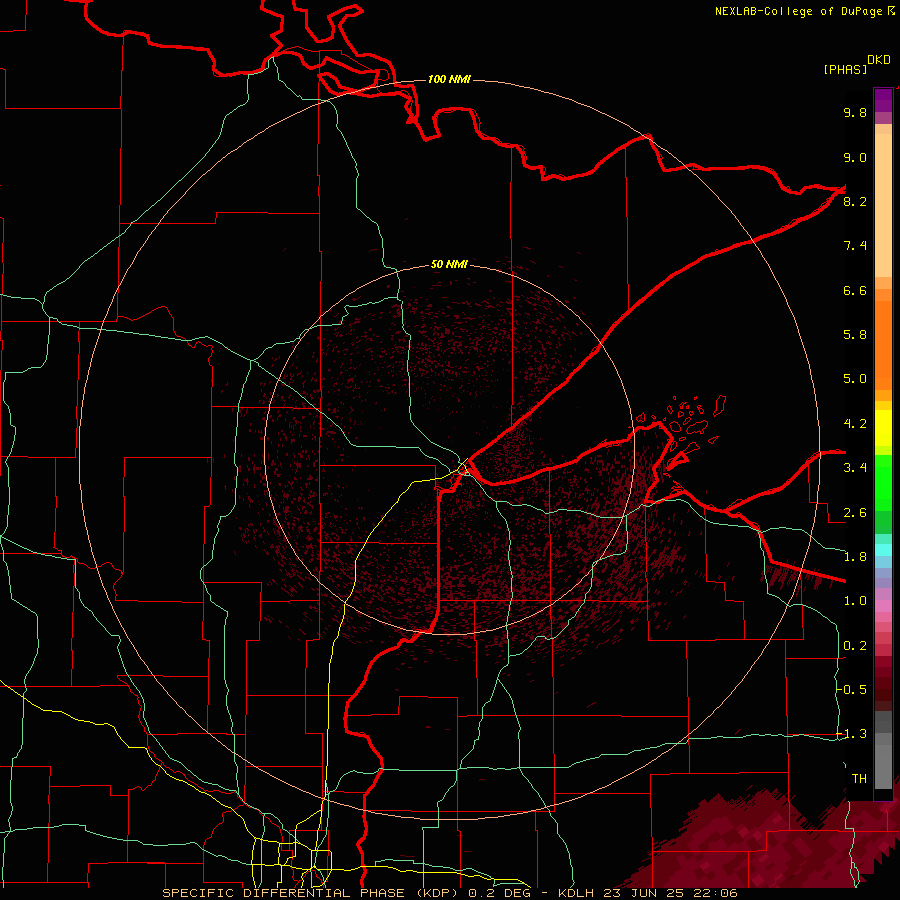Click the -1.3 scale value
The height and width of the screenshot is (900, 900).
852,734
